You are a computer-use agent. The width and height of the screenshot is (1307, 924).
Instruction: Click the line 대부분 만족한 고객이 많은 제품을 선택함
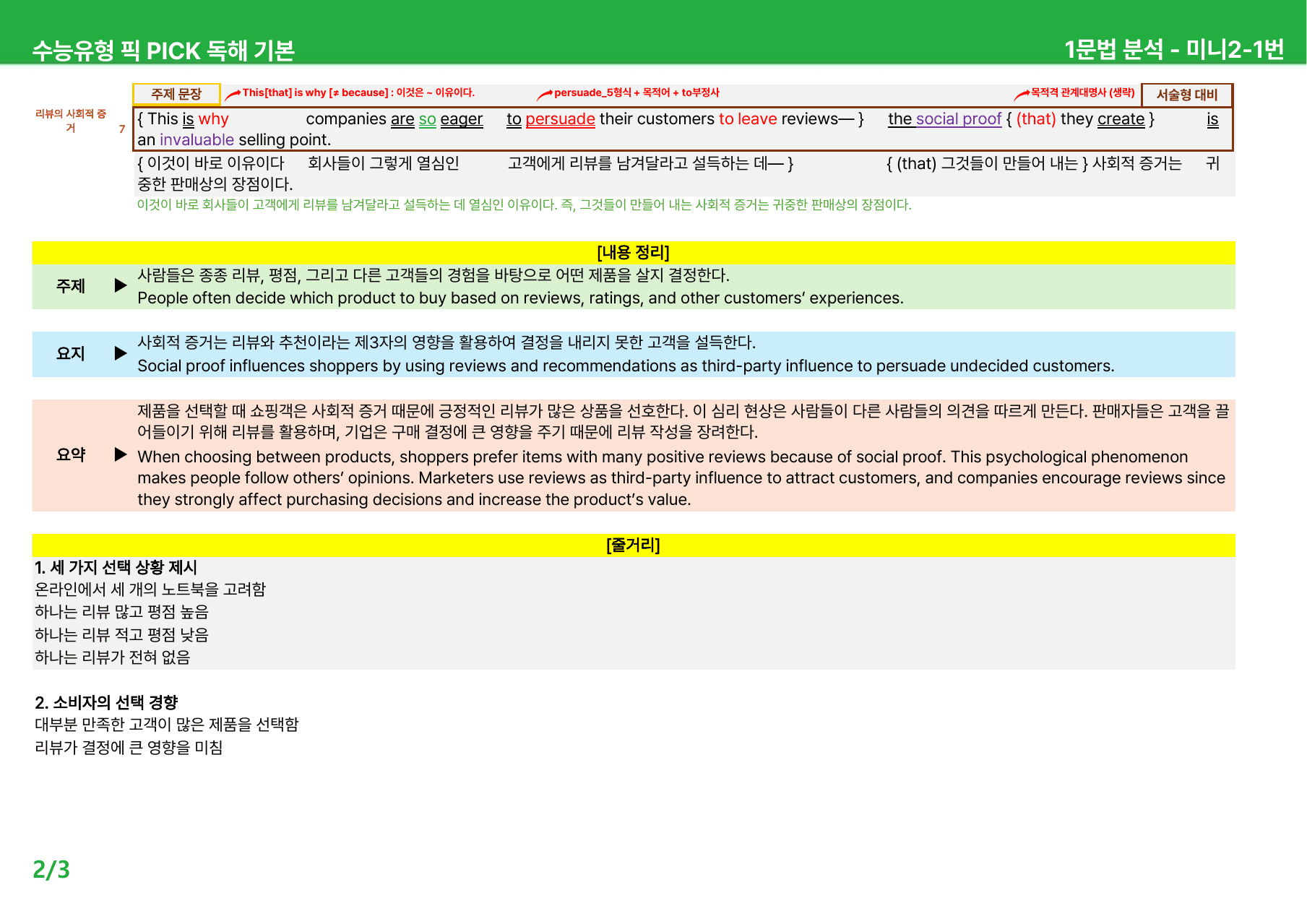pyautogui.click(x=167, y=725)
